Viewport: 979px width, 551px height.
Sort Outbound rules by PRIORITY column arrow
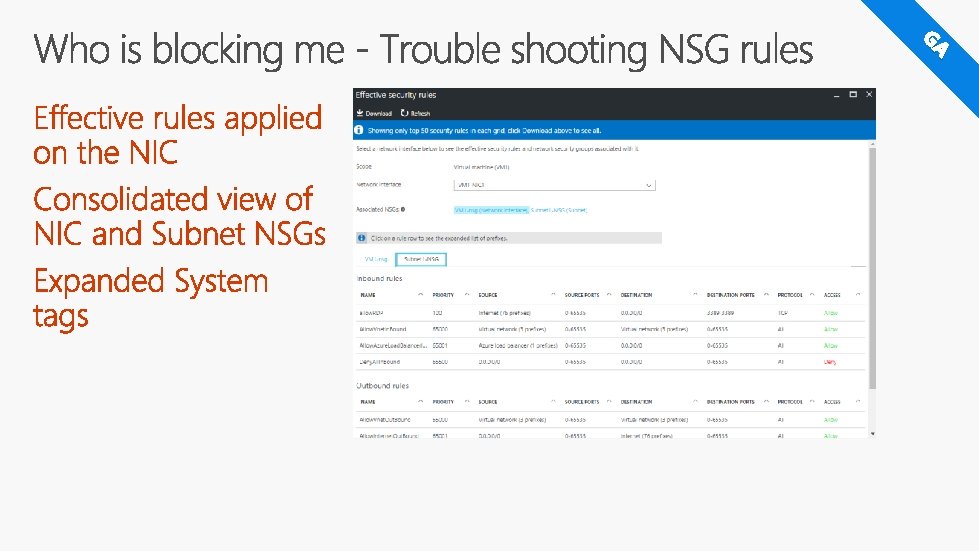point(467,401)
